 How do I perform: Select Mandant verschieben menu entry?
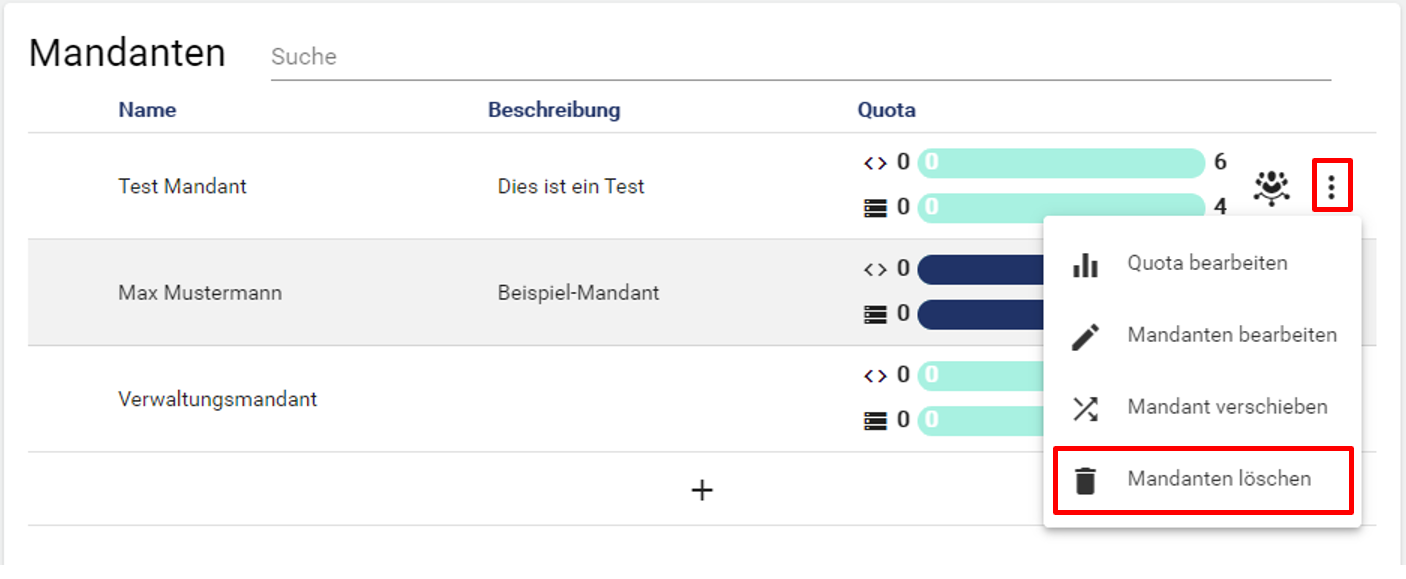[1227, 407]
